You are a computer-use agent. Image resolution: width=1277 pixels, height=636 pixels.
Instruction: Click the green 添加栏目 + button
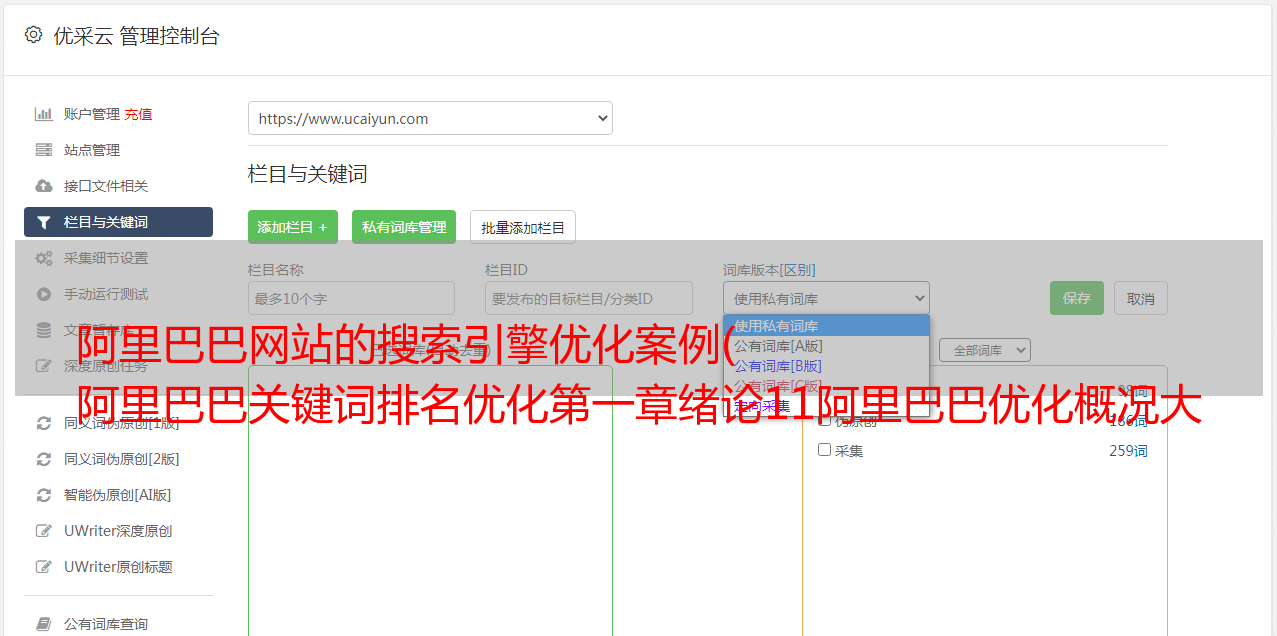(293, 227)
